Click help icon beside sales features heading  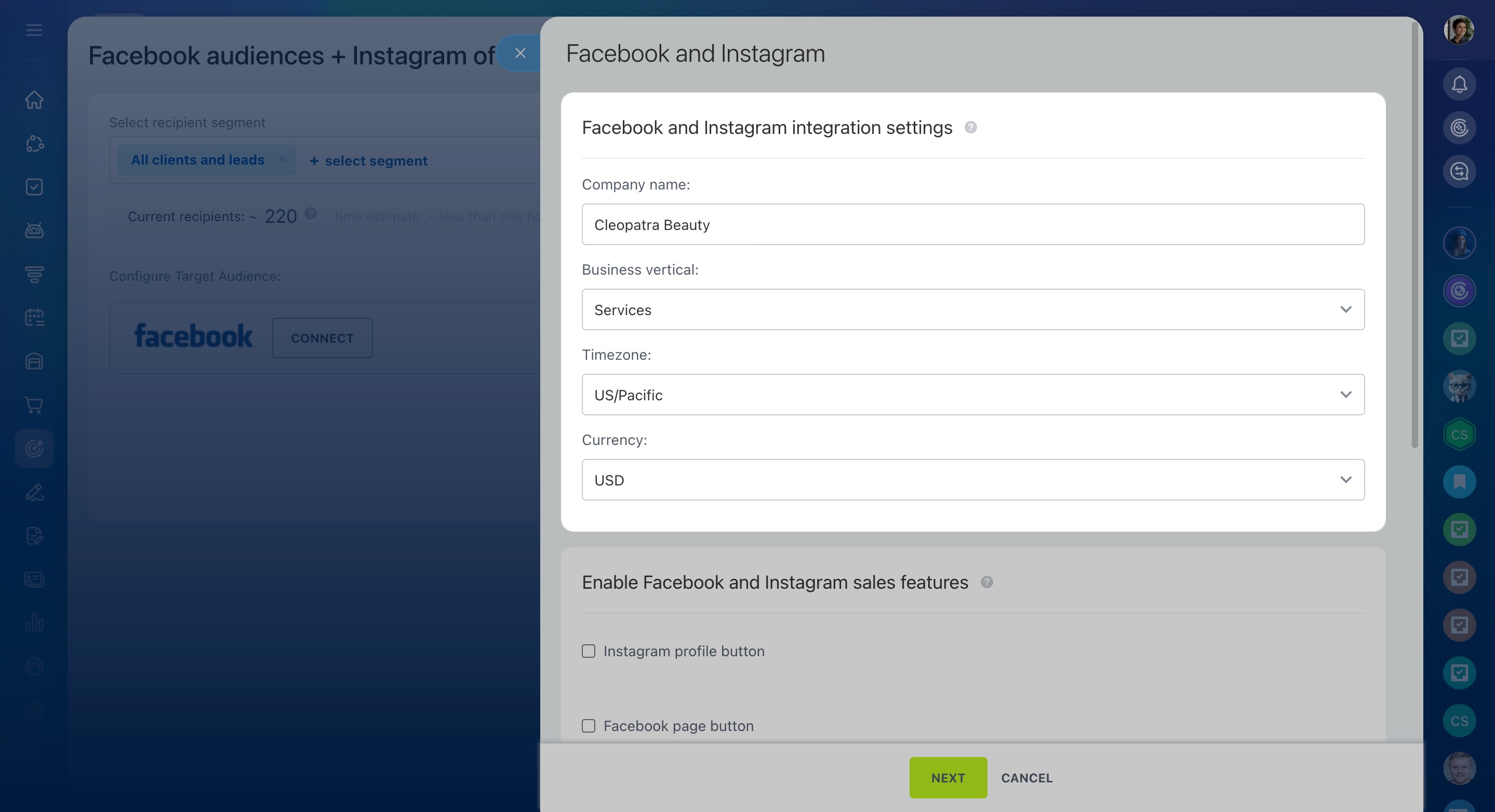(986, 581)
